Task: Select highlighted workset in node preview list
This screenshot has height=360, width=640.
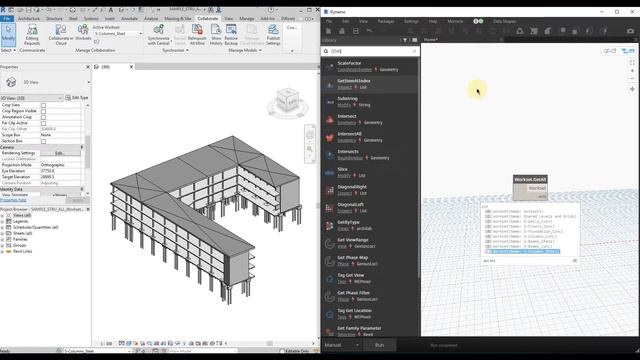Action: click(523, 252)
